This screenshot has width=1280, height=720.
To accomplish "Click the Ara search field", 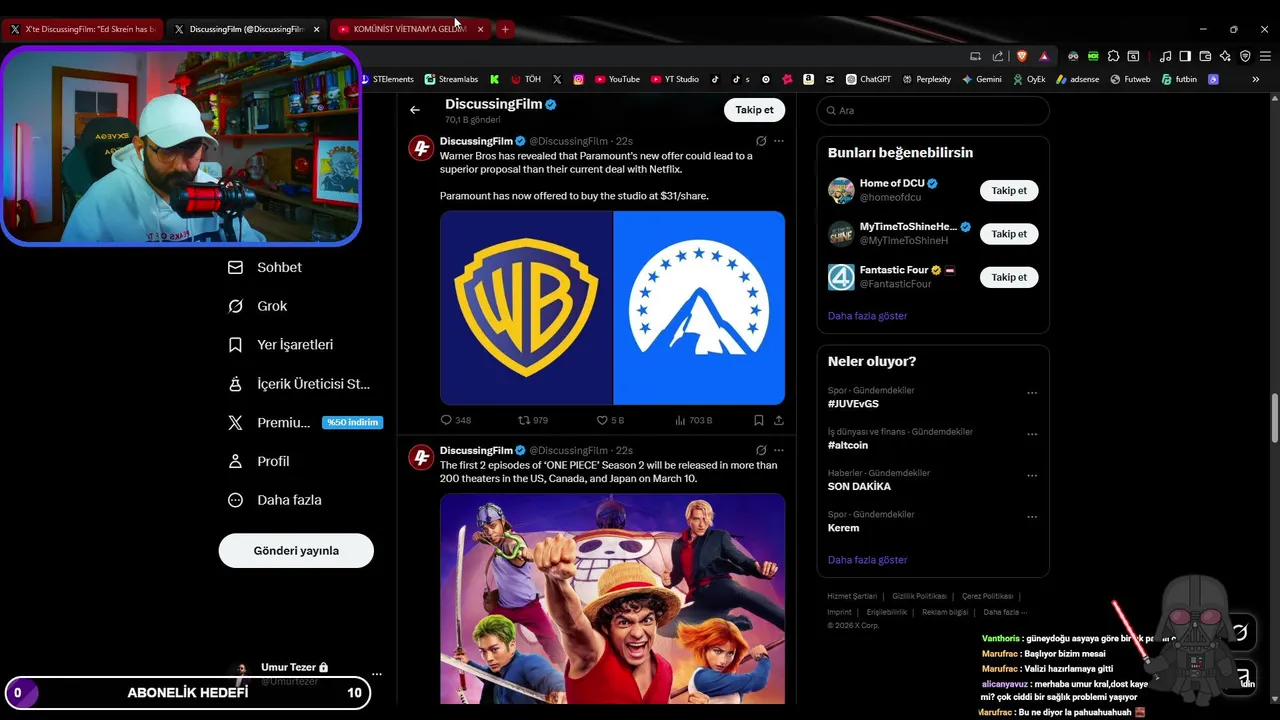I will click(x=933, y=110).
